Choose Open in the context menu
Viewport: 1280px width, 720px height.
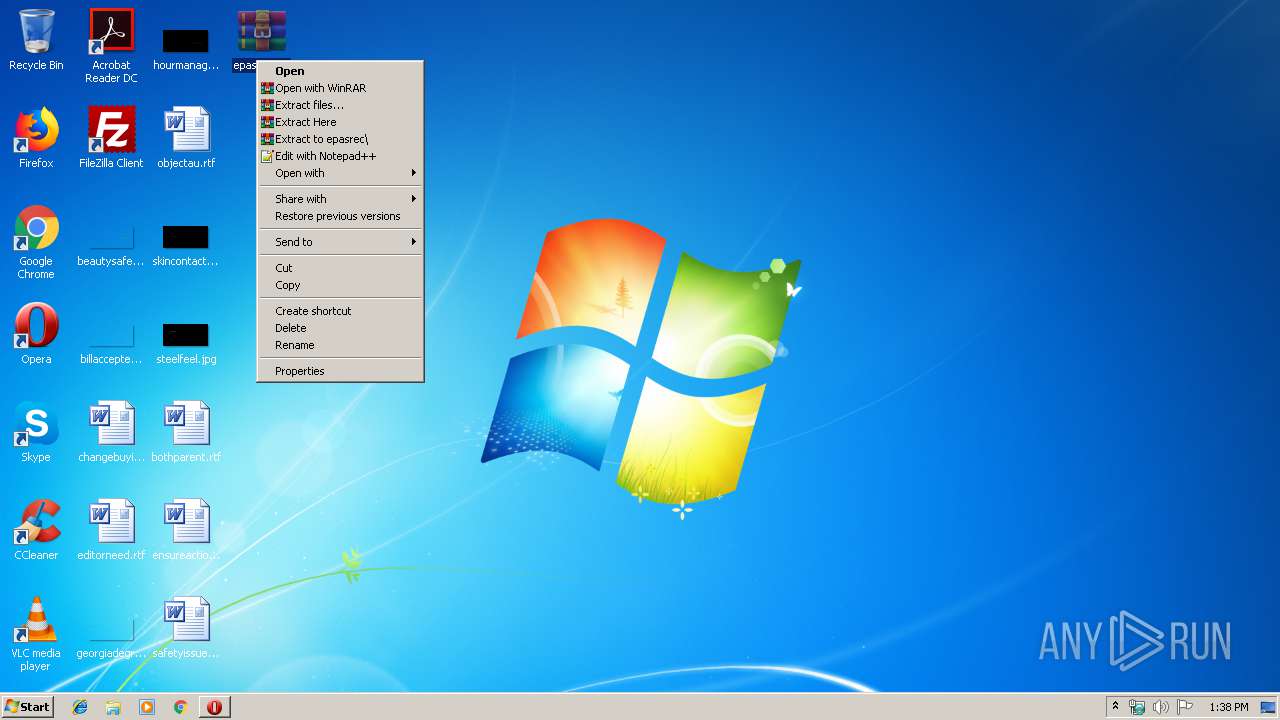tap(340, 71)
